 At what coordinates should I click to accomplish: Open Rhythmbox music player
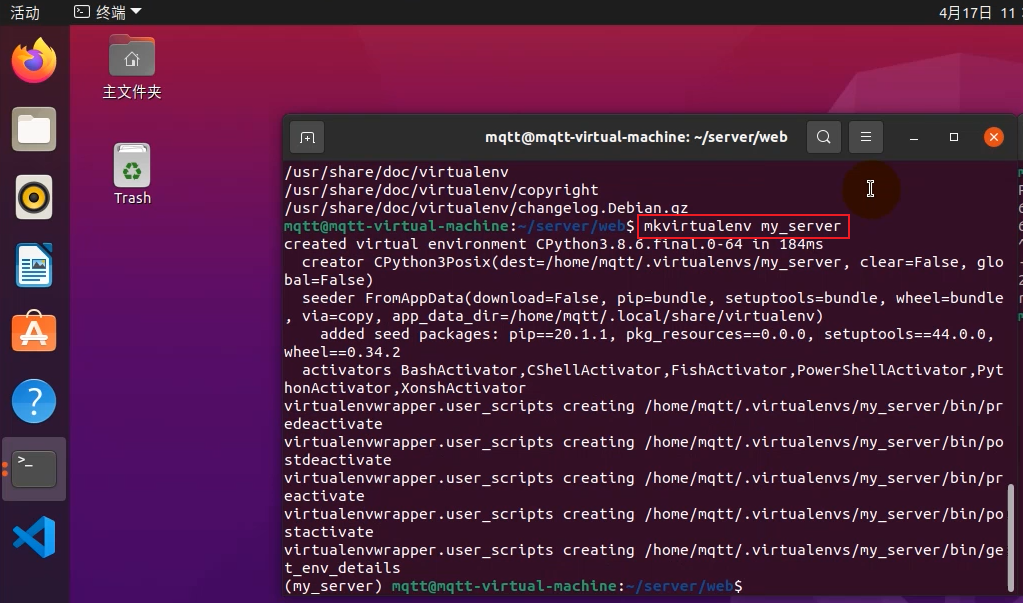tap(34, 197)
